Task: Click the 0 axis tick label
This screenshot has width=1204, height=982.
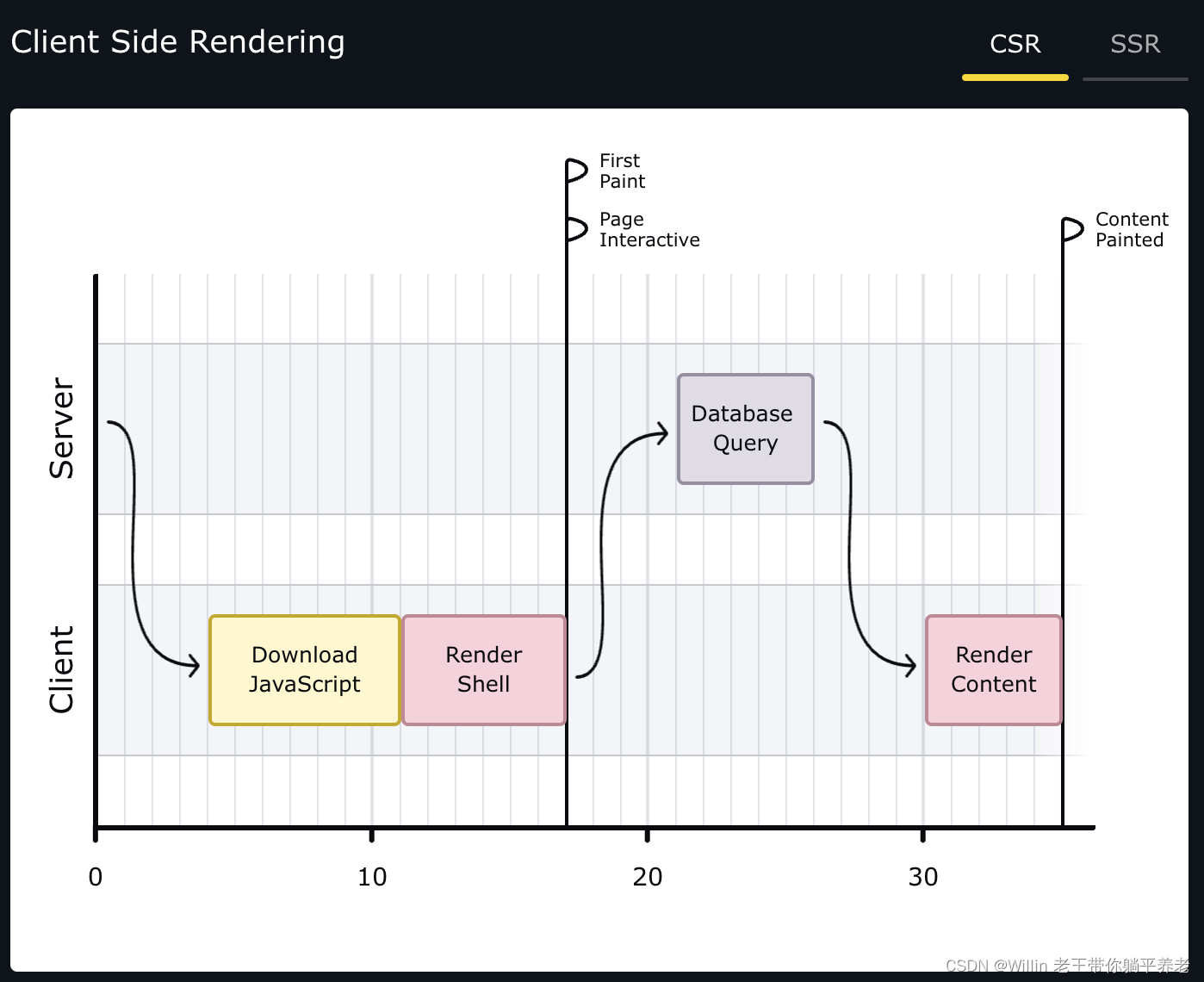Action: coord(96,877)
